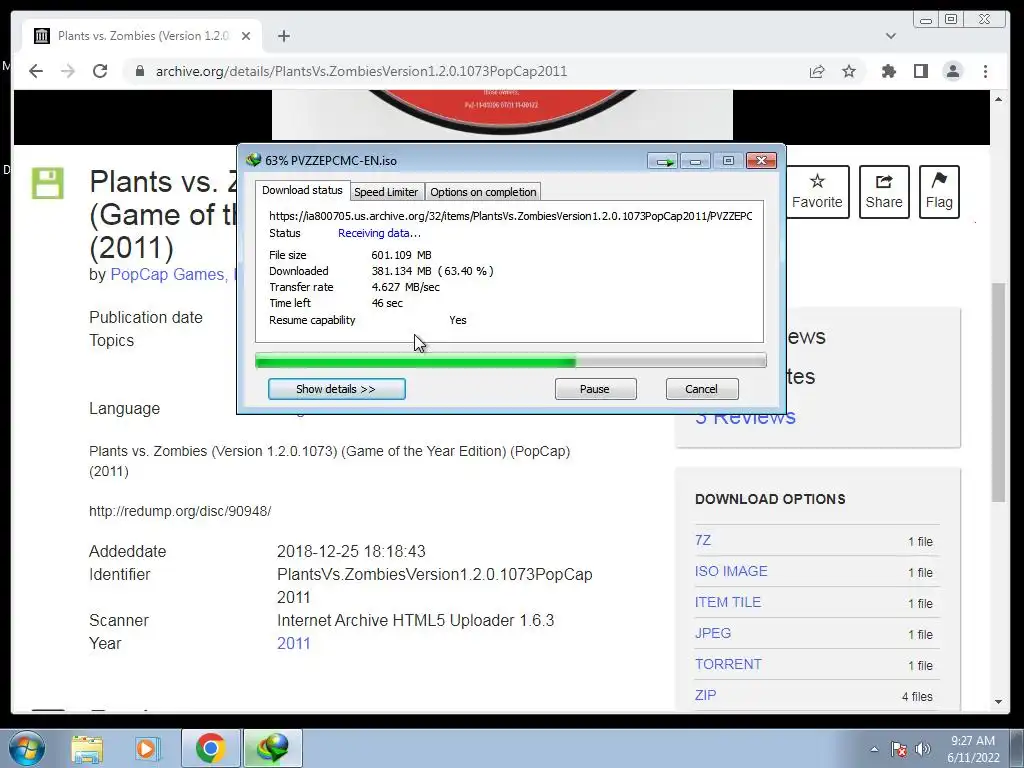Open the ZIP download option
Image resolution: width=1024 pixels, height=768 pixels.
coord(706,695)
